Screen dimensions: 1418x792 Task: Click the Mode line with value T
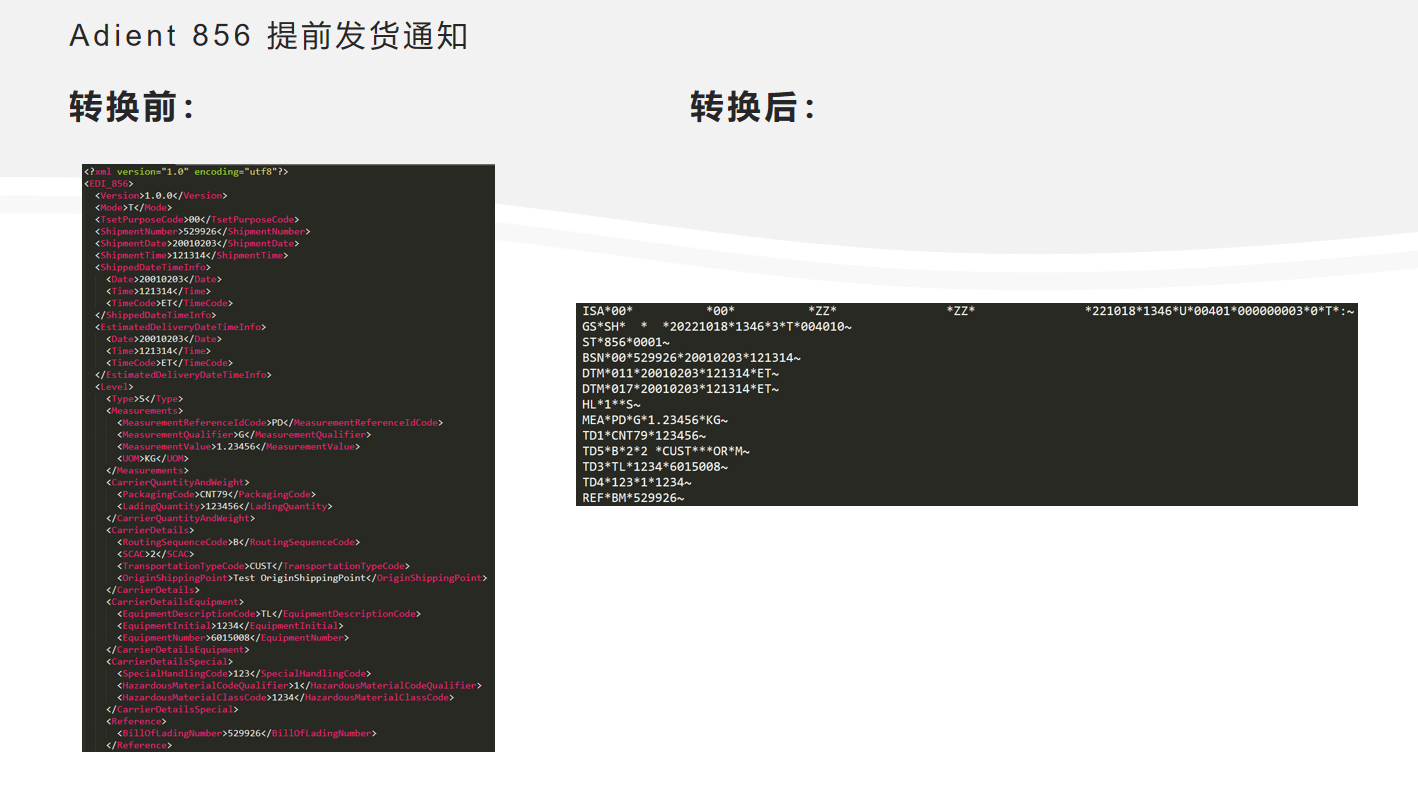point(133,208)
